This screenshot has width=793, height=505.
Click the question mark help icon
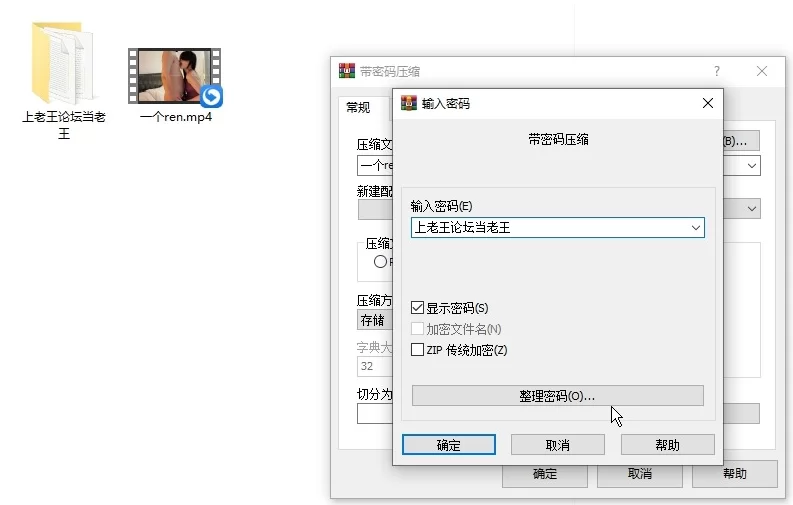point(716,71)
